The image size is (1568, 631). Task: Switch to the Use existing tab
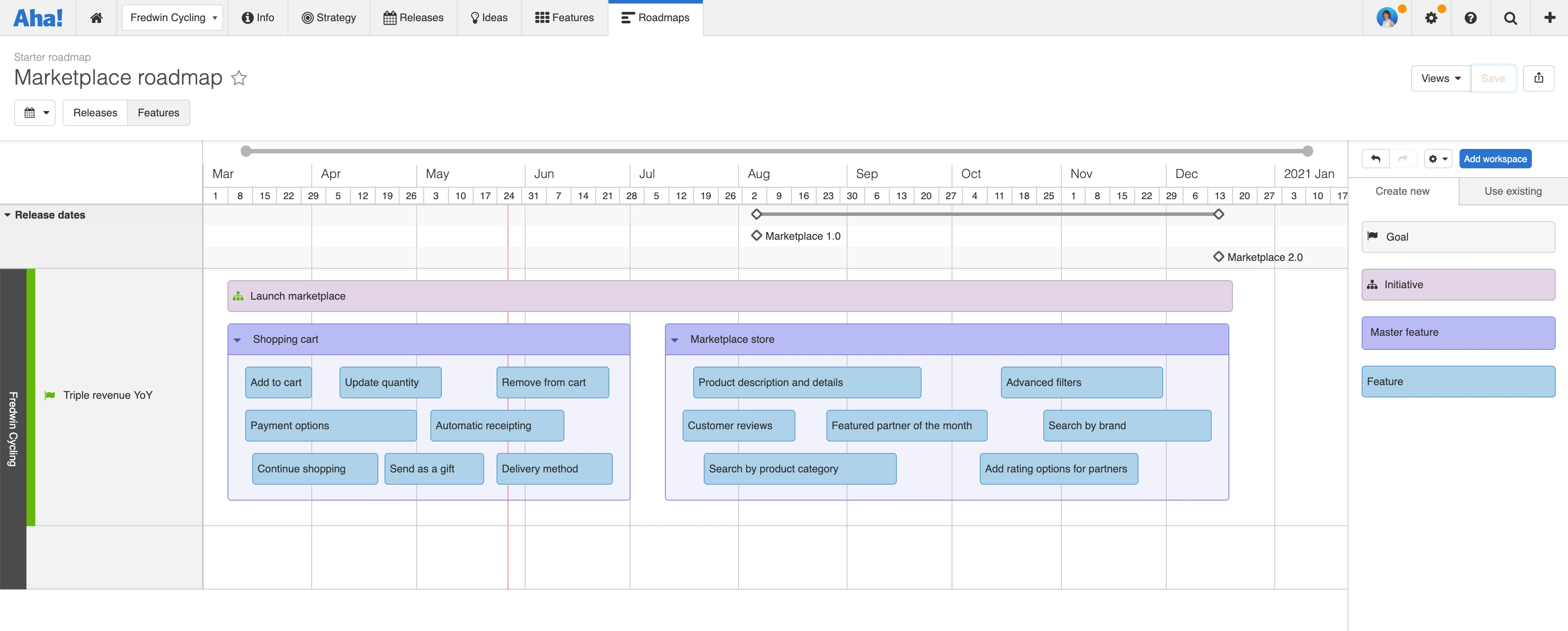(x=1512, y=191)
